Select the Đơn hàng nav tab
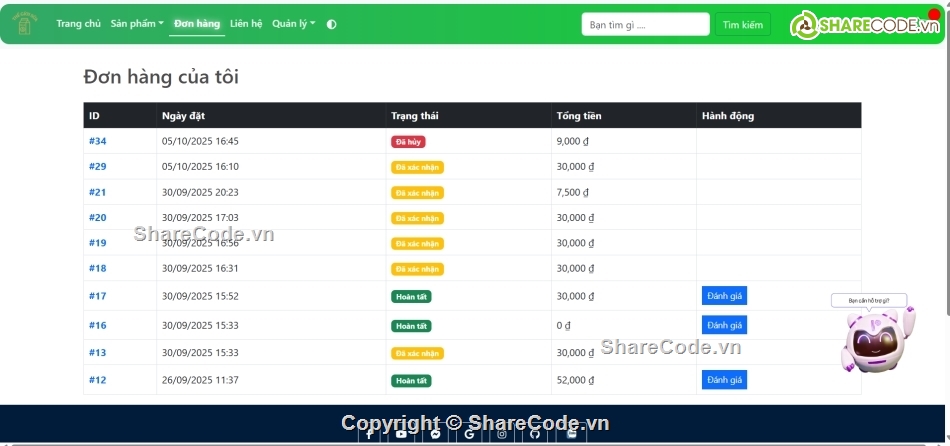Image resolution: width=950 pixels, height=446 pixels. pyautogui.click(x=197, y=24)
